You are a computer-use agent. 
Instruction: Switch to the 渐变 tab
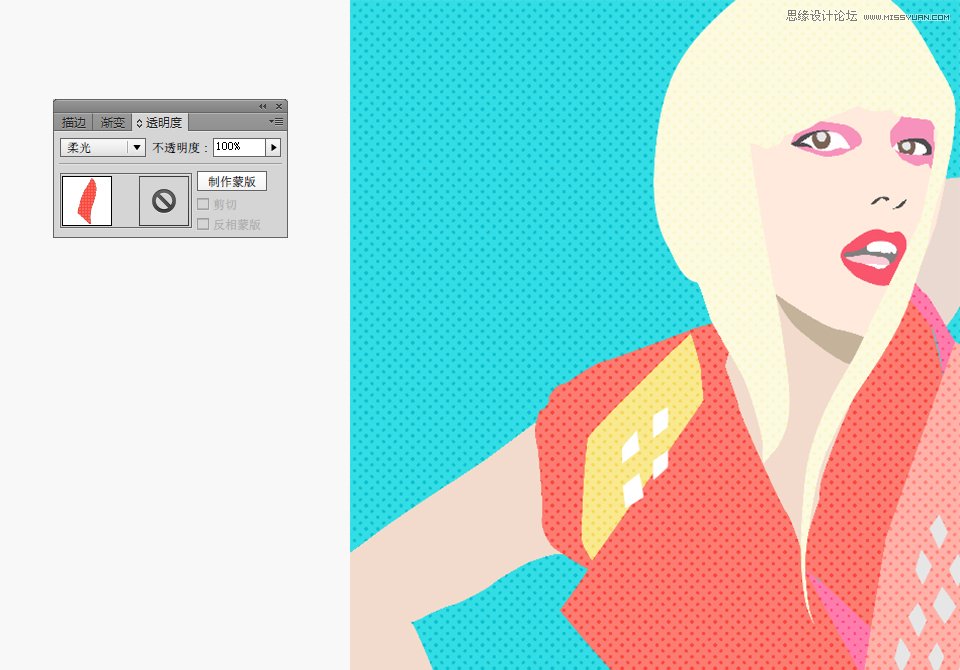(x=113, y=122)
